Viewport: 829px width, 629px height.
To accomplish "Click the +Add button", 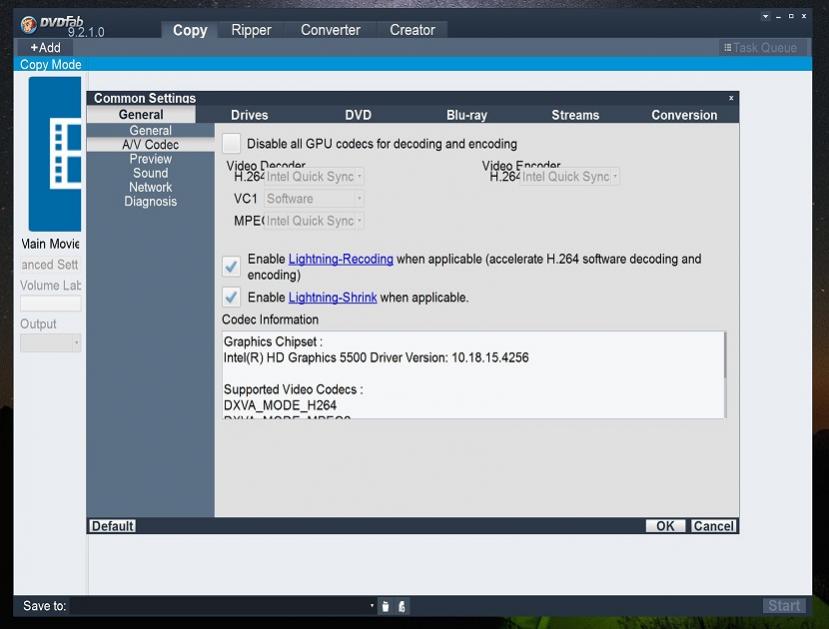I will pos(45,47).
